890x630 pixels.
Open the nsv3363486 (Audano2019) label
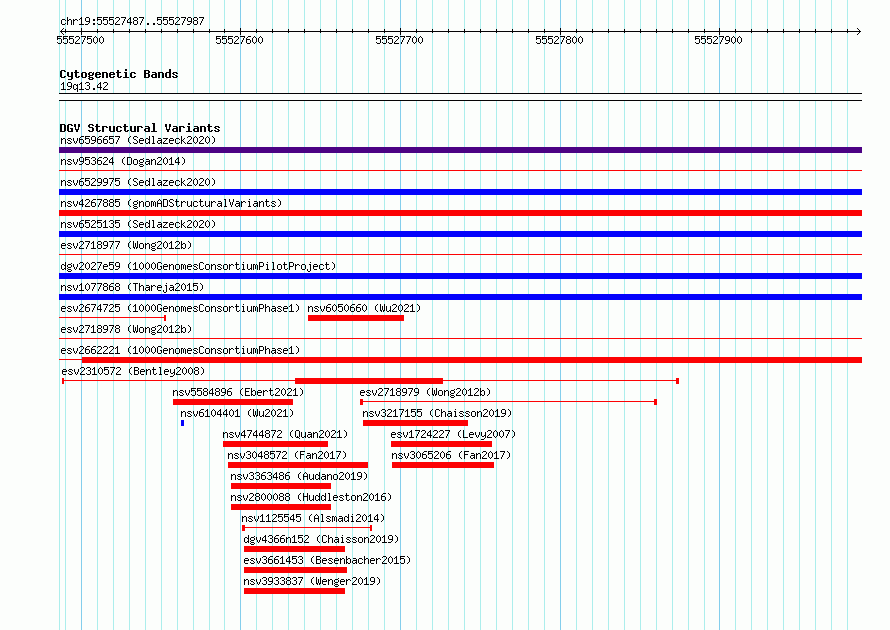[x=299, y=476]
